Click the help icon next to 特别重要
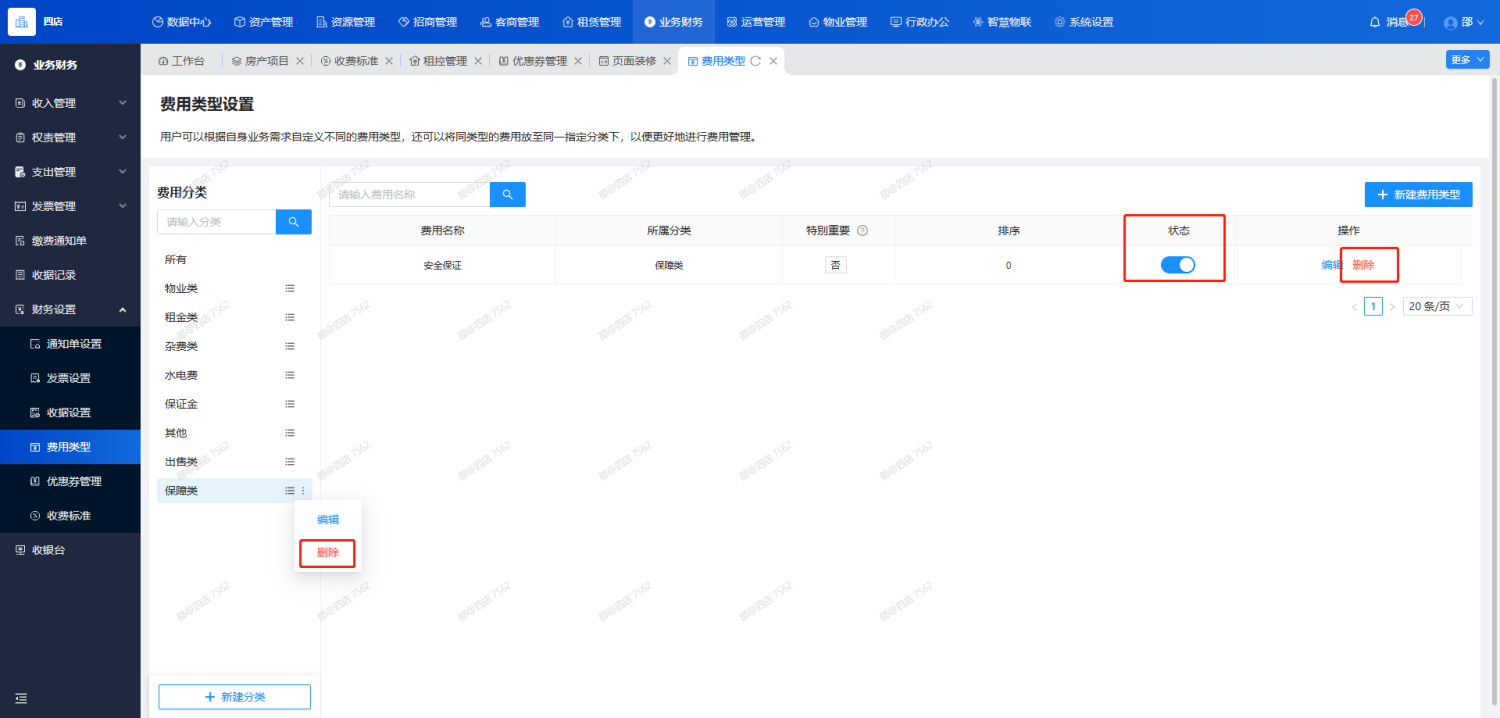1500x718 pixels. click(x=862, y=231)
